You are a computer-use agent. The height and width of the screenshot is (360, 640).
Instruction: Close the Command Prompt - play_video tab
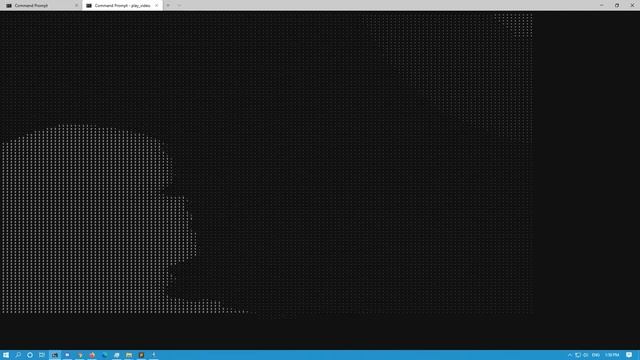click(156, 6)
